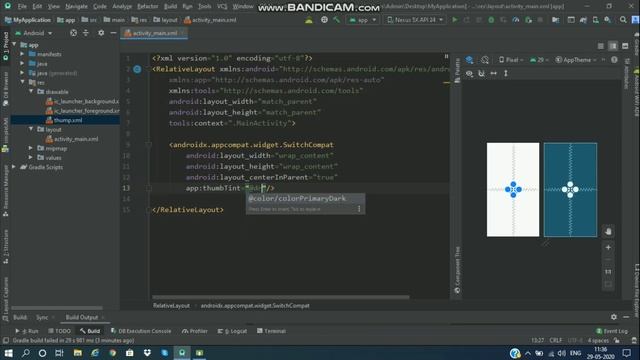Toggle autoconnect magnet icon in preview
This screenshot has height=360, width=640.
(482, 73)
